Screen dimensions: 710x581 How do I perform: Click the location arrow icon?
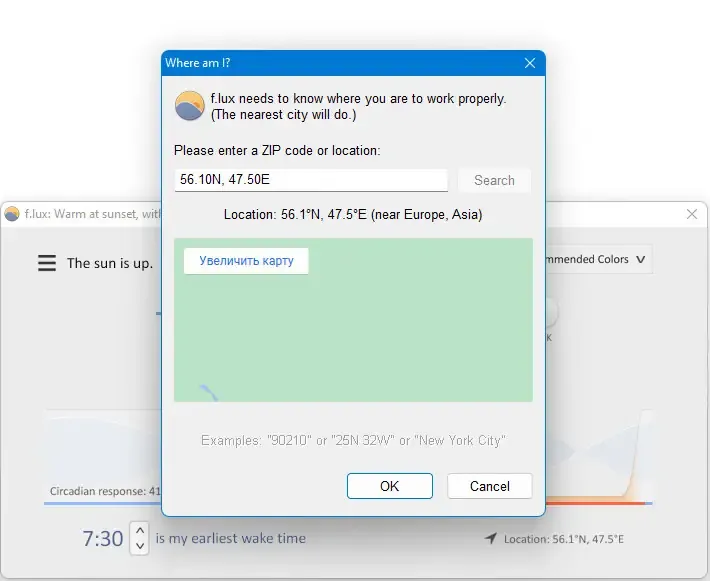click(490, 538)
